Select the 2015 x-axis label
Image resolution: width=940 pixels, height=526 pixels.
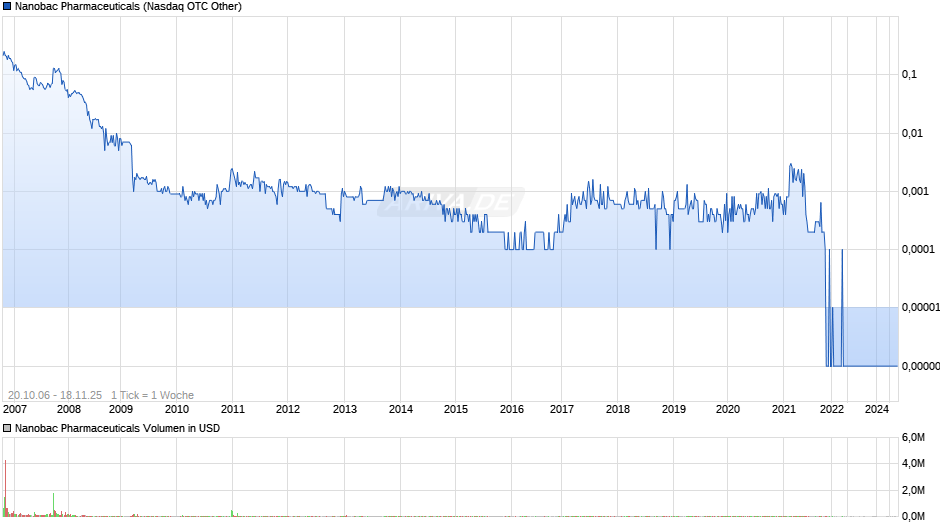pos(456,409)
